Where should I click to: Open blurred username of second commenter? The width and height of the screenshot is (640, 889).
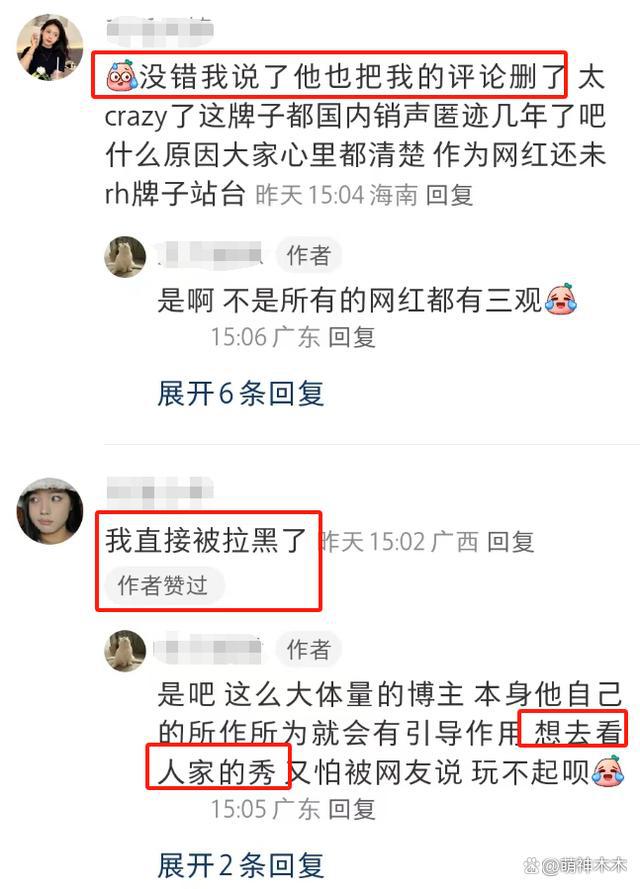[x=160, y=491]
